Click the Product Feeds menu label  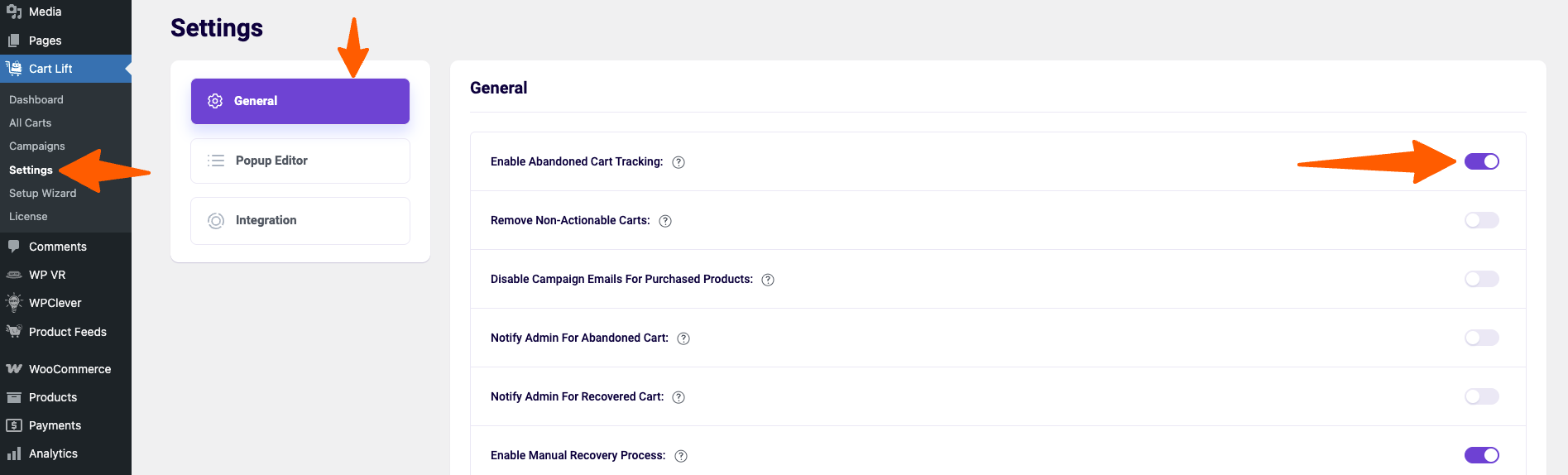(68, 332)
